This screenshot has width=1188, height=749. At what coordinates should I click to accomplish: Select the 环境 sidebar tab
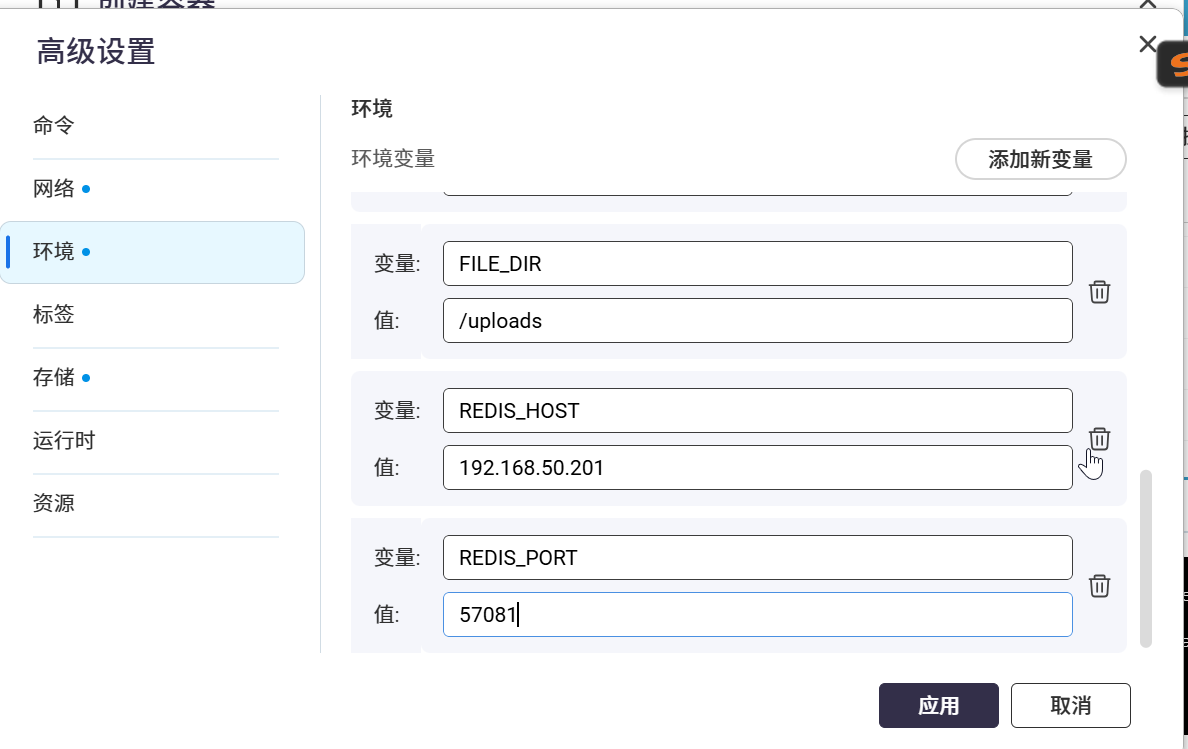54,252
